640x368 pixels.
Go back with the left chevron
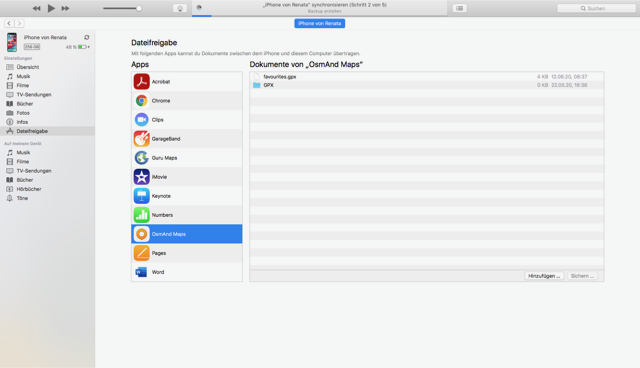coord(9,23)
